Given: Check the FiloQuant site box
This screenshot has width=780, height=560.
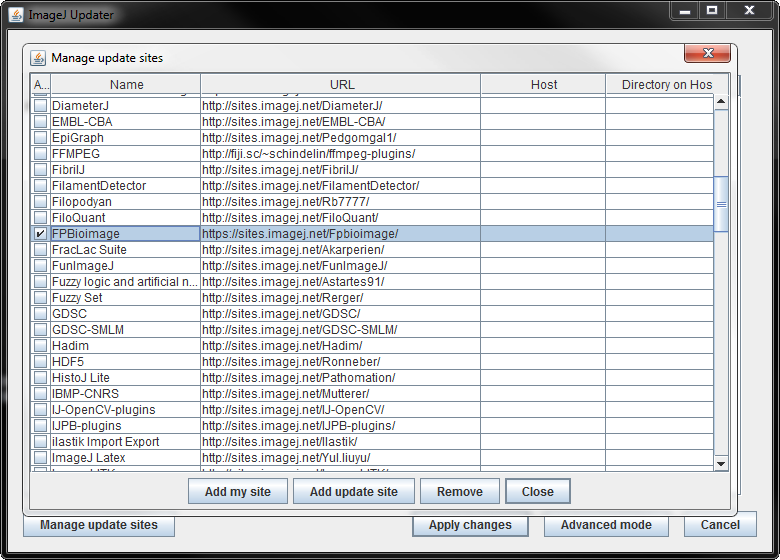Looking at the screenshot, I should [x=40, y=218].
